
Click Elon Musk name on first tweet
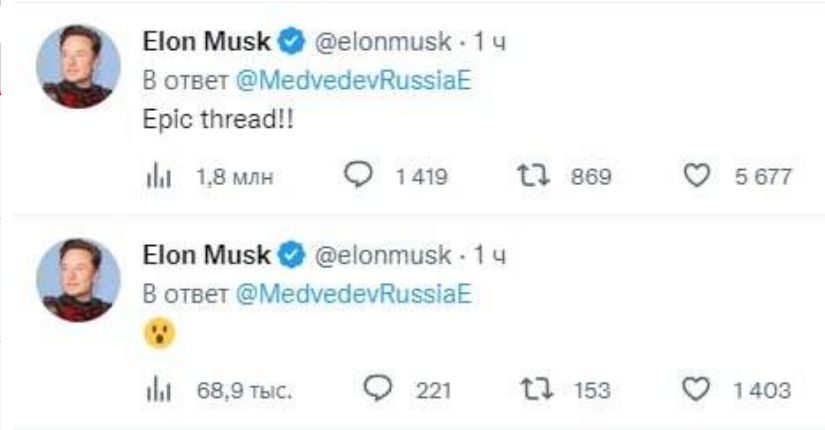tap(207, 43)
